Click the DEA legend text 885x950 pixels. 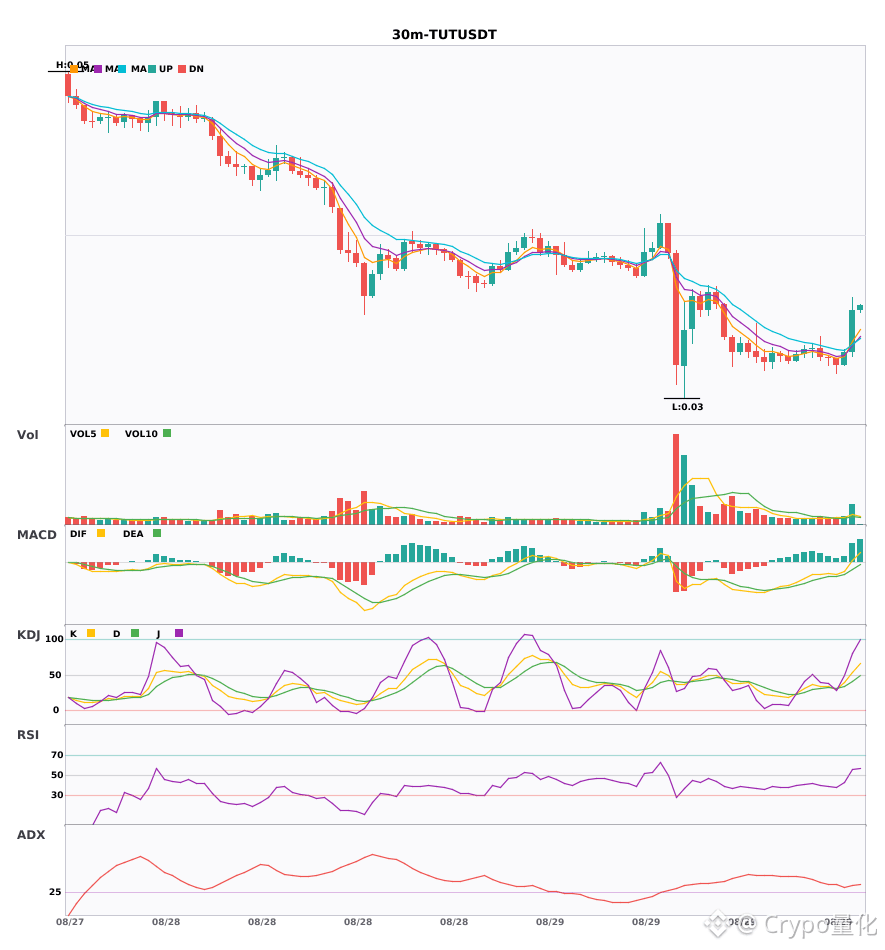(x=133, y=534)
